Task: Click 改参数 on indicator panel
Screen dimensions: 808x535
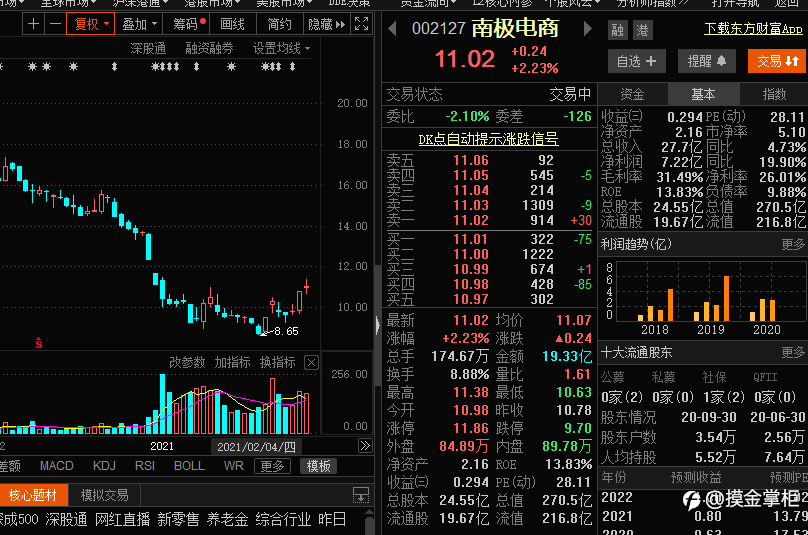Action: pos(187,362)
